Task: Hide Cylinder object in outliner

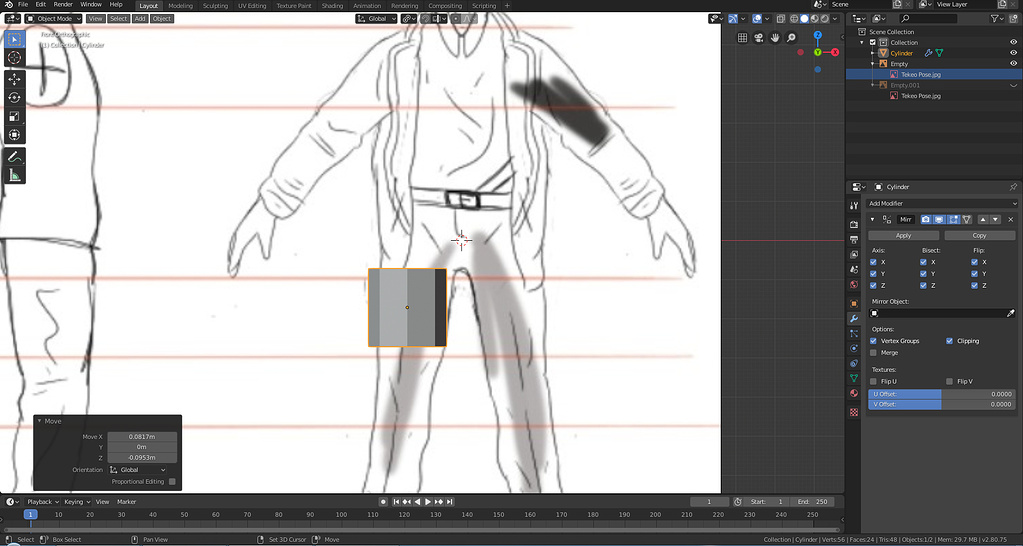Action: pyautogui.click(x=1013, y=53)
